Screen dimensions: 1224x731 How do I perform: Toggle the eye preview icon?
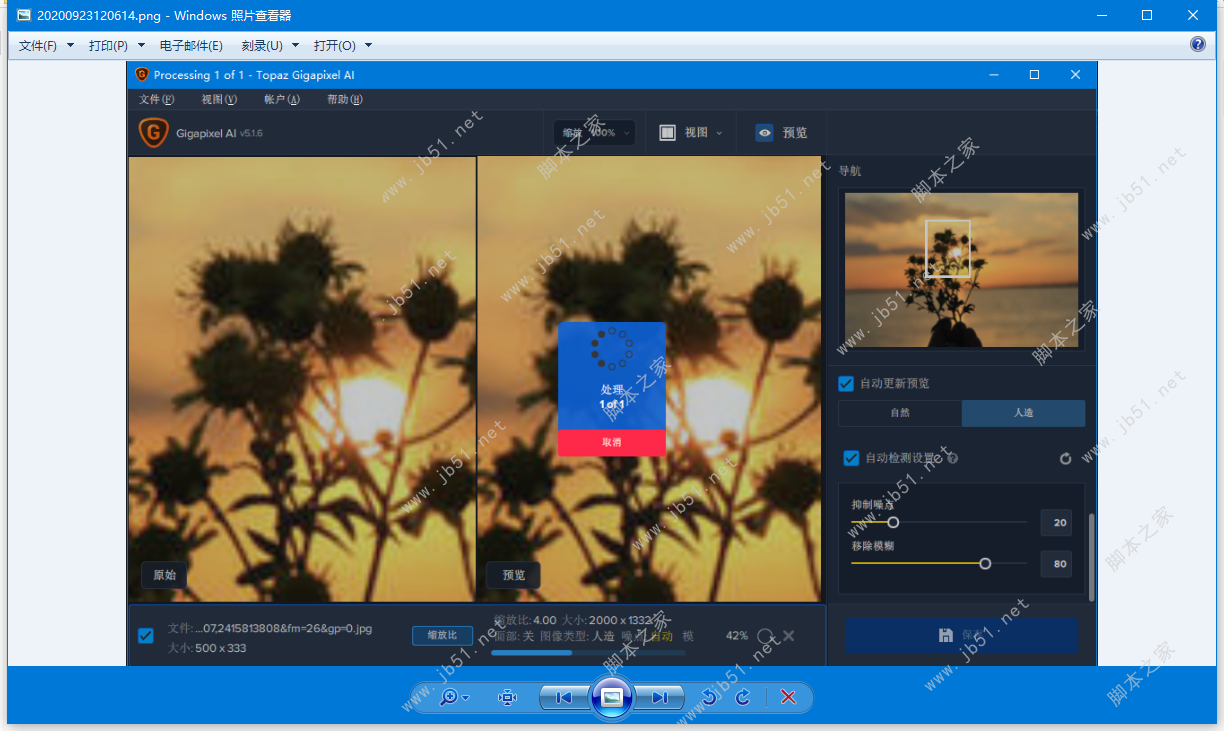coord(764,132)
